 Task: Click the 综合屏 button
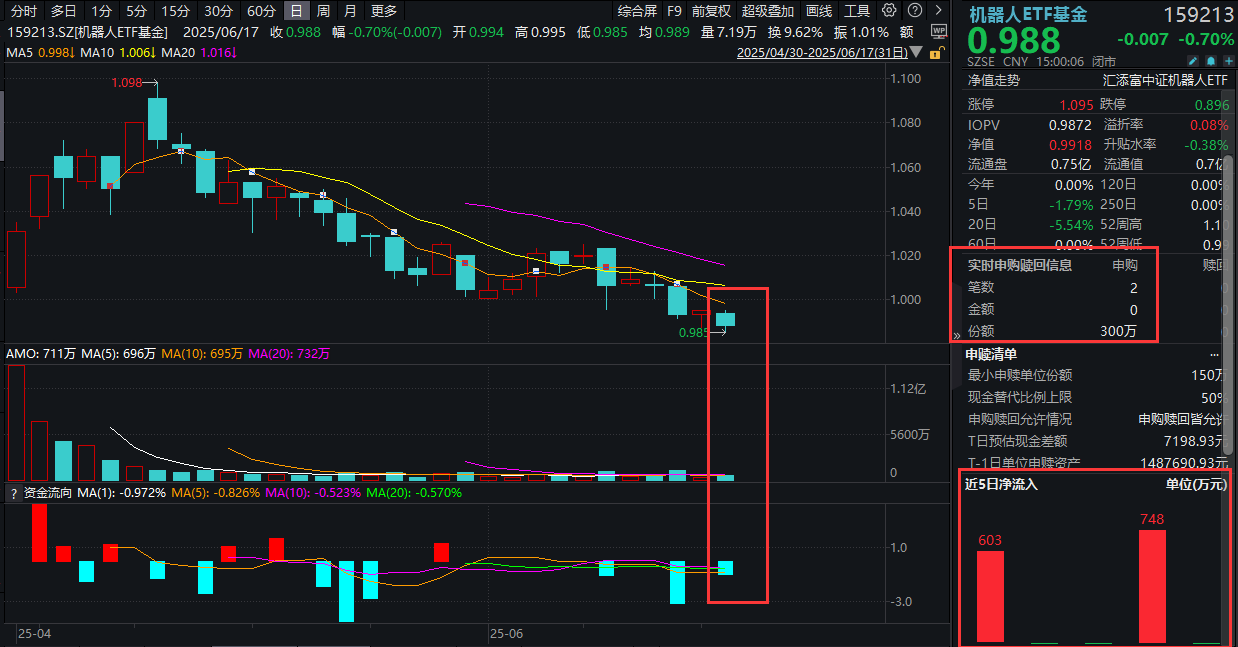(x=638, y=11)
